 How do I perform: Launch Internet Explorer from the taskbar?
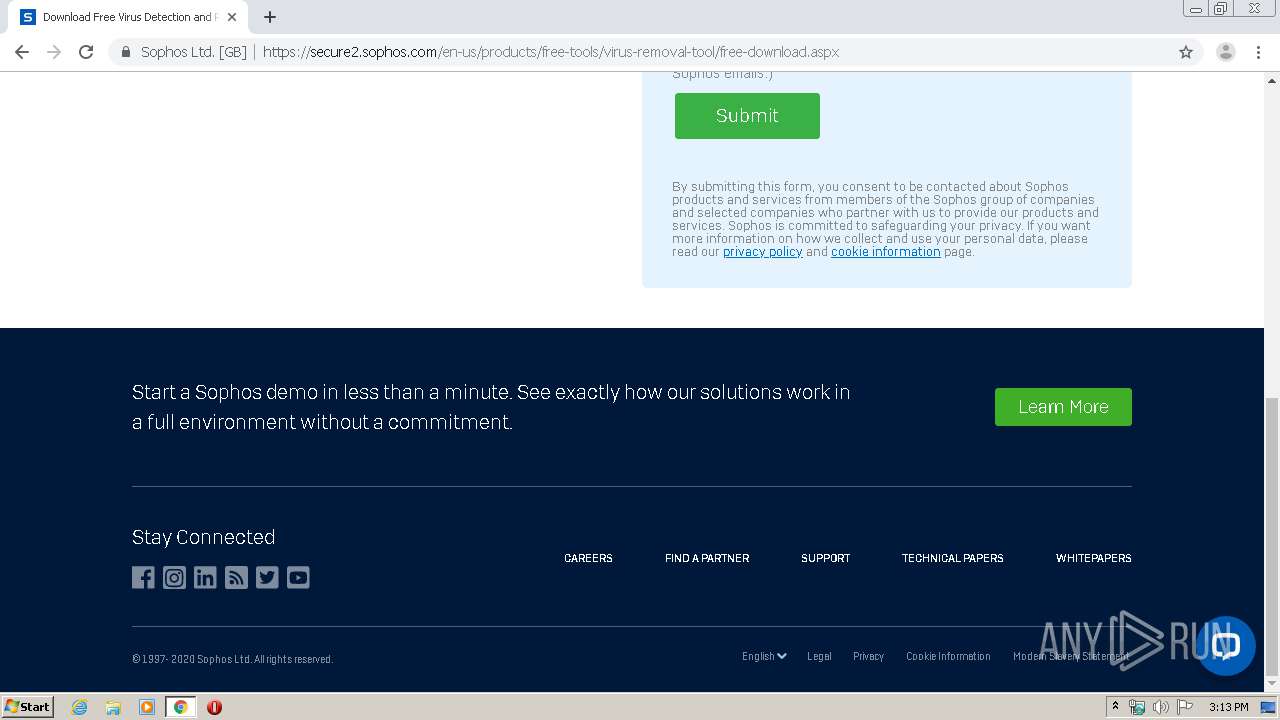(x=80, y=707)
